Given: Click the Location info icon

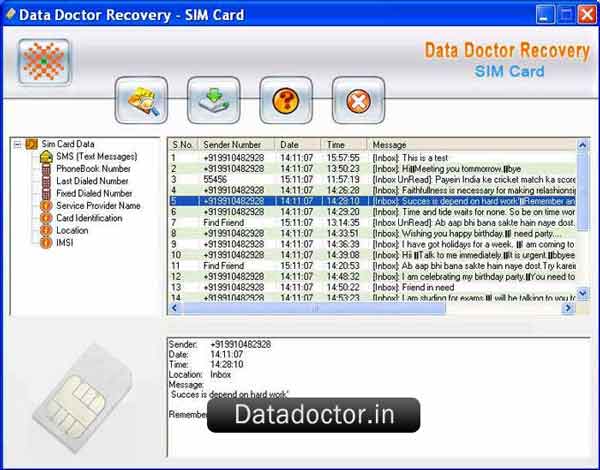Looking at the screenshot, I should 46,230.
